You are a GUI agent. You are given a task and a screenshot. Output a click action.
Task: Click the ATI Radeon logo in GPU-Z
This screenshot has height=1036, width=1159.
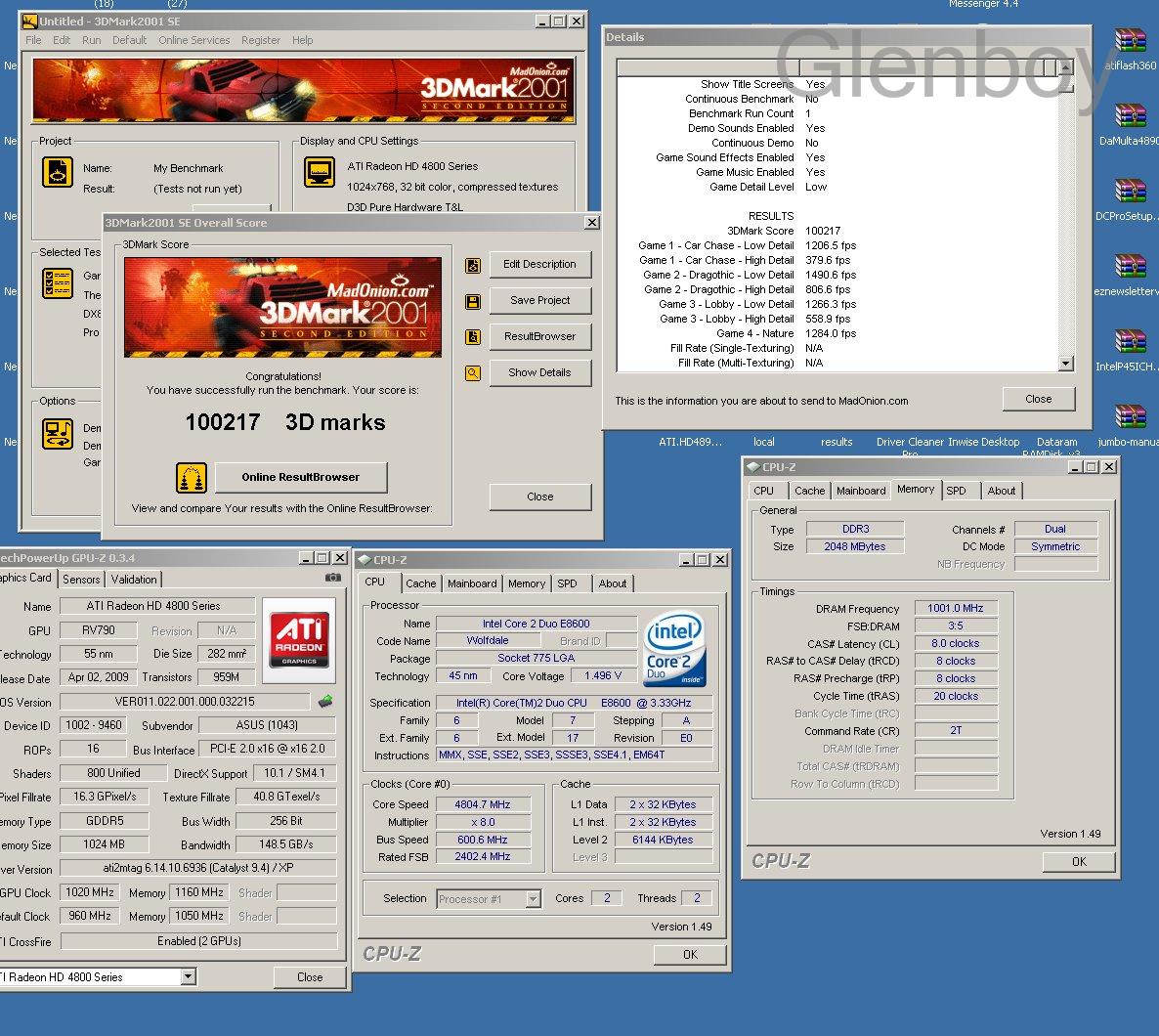click(299, 641)
